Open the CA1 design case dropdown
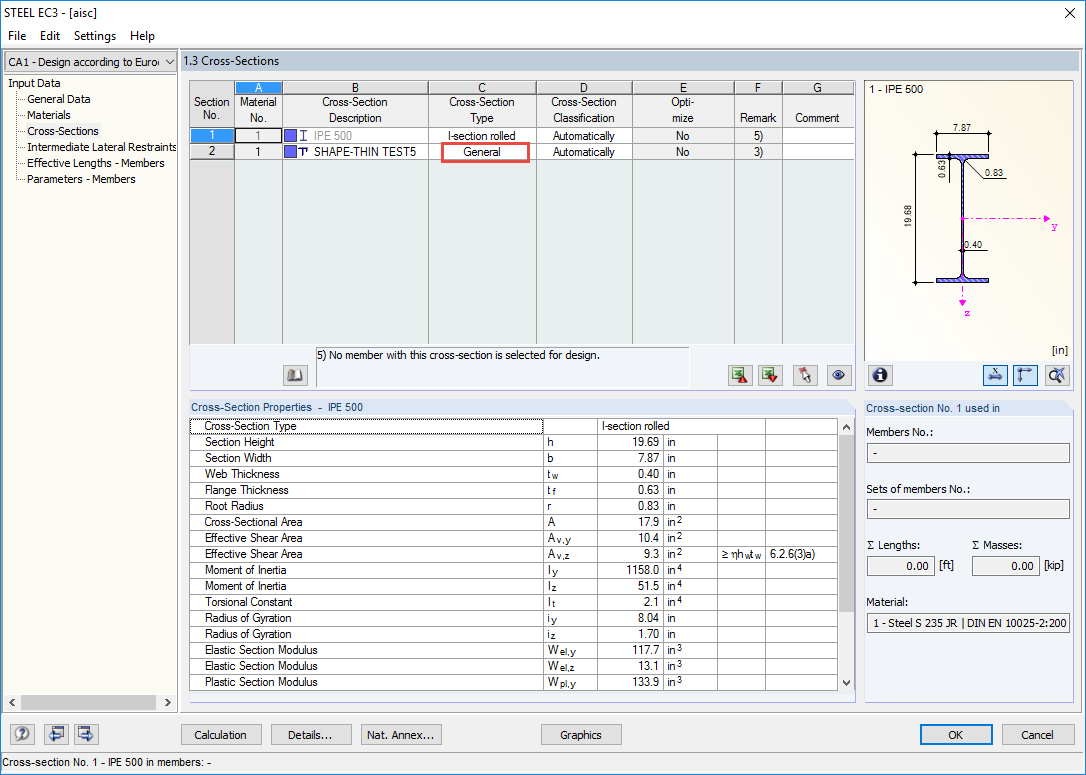The height and width of the screenshot is (775, 1086). (x=90, y=62)
